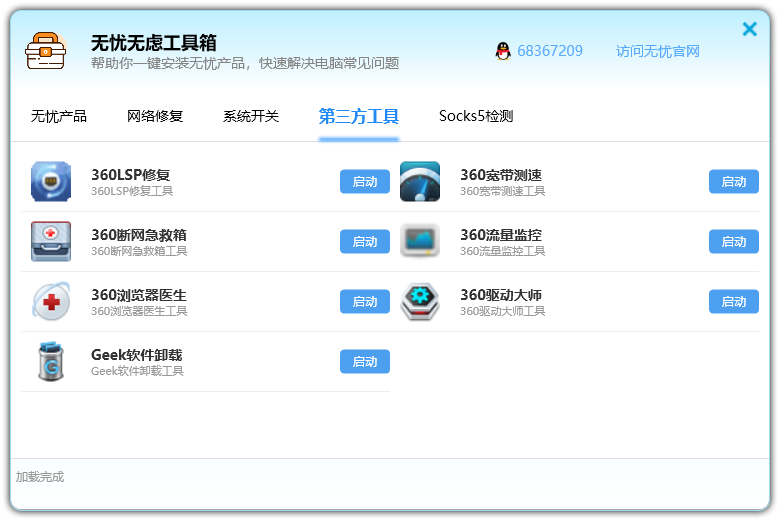The image size is (780, 520).
Task: Click the 360浏览器医生 red cross icon
Action: (x=51, y=301)
